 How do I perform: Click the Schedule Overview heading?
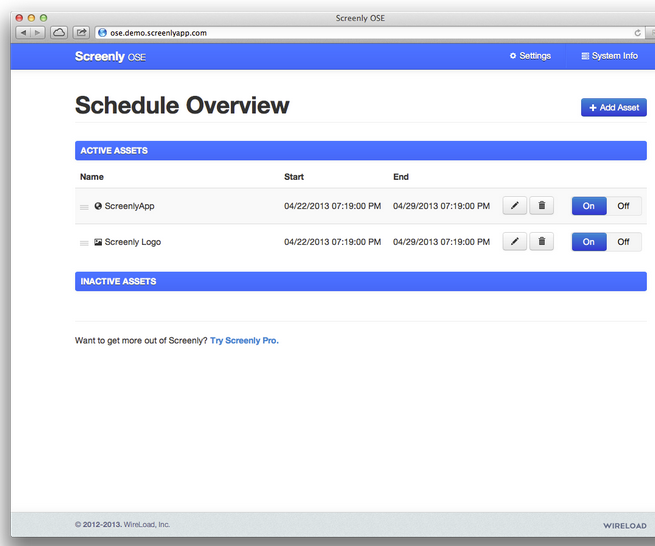click(182, 105)
